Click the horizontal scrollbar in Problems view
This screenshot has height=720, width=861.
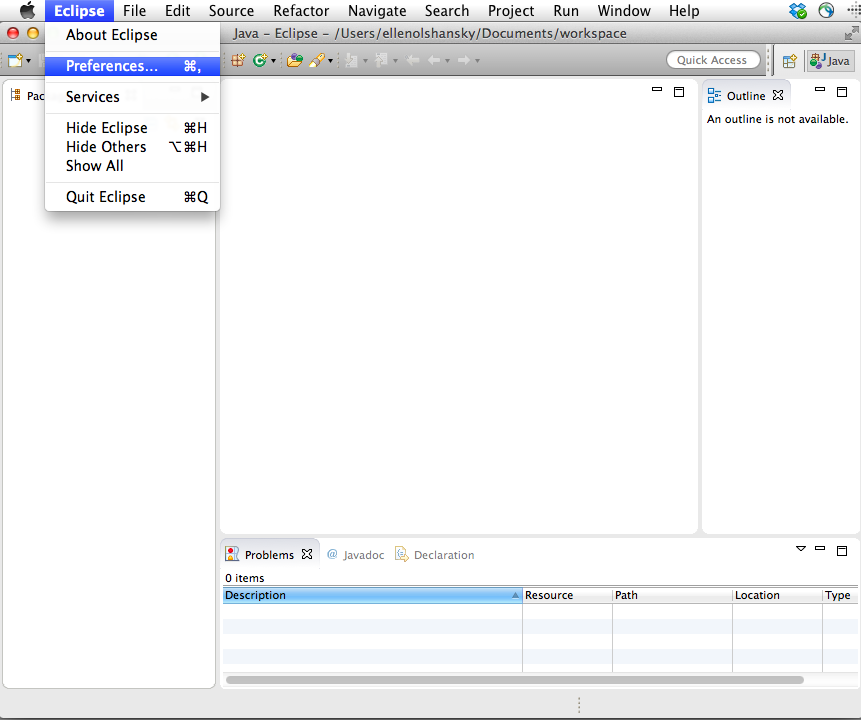point(515,680)
